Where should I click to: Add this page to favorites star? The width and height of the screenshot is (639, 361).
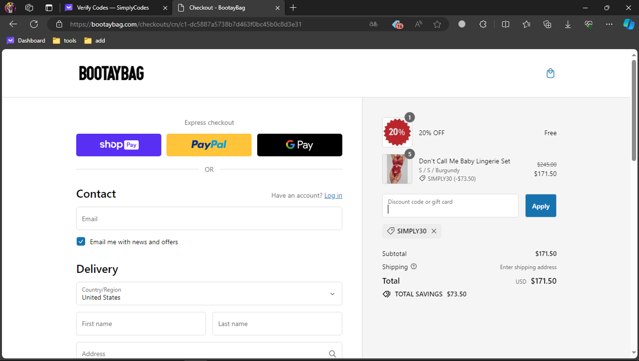click(x=437, y=24)
